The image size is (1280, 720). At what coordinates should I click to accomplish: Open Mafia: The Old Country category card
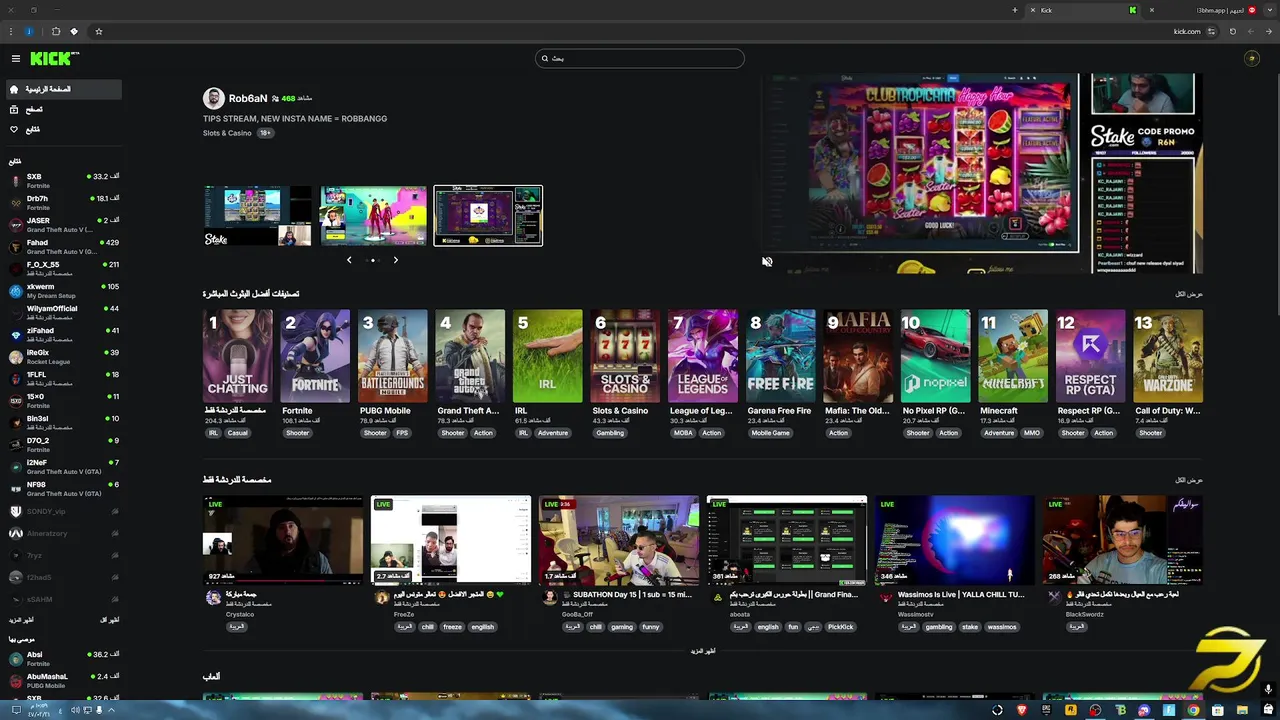858,356
